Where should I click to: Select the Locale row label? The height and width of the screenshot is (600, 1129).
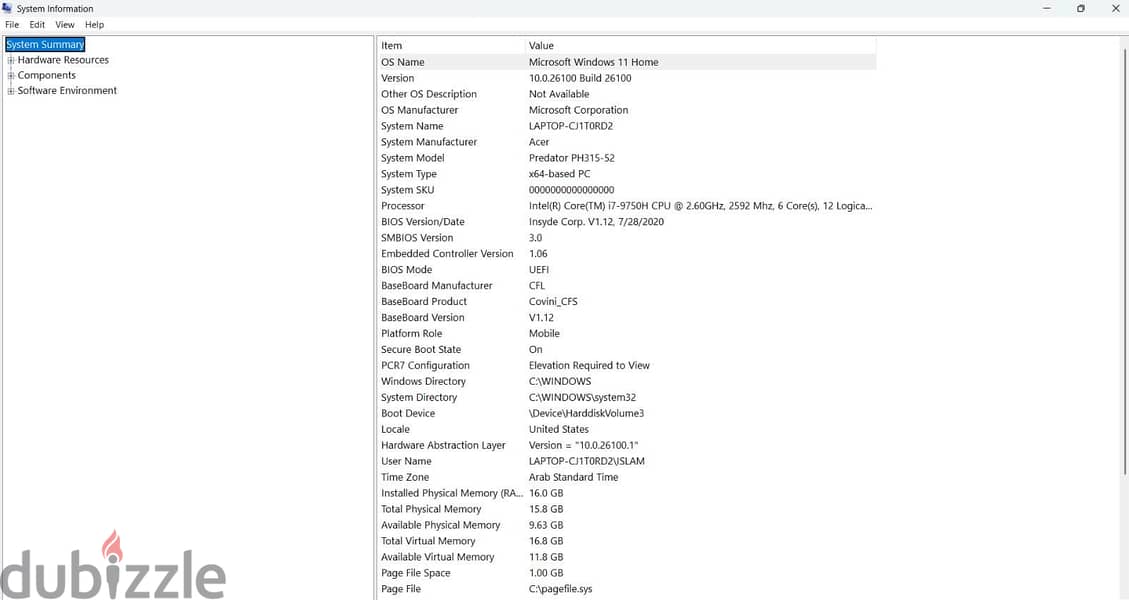[x=395, y=429]
